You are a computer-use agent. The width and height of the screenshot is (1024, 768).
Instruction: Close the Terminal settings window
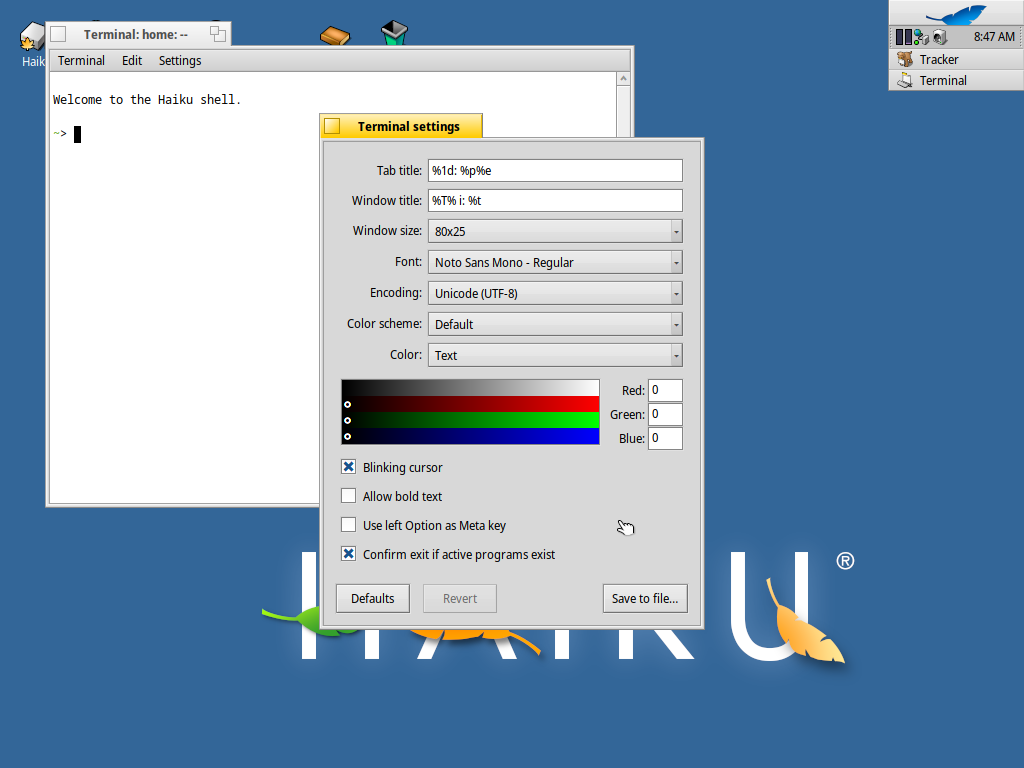pos(332,126)
